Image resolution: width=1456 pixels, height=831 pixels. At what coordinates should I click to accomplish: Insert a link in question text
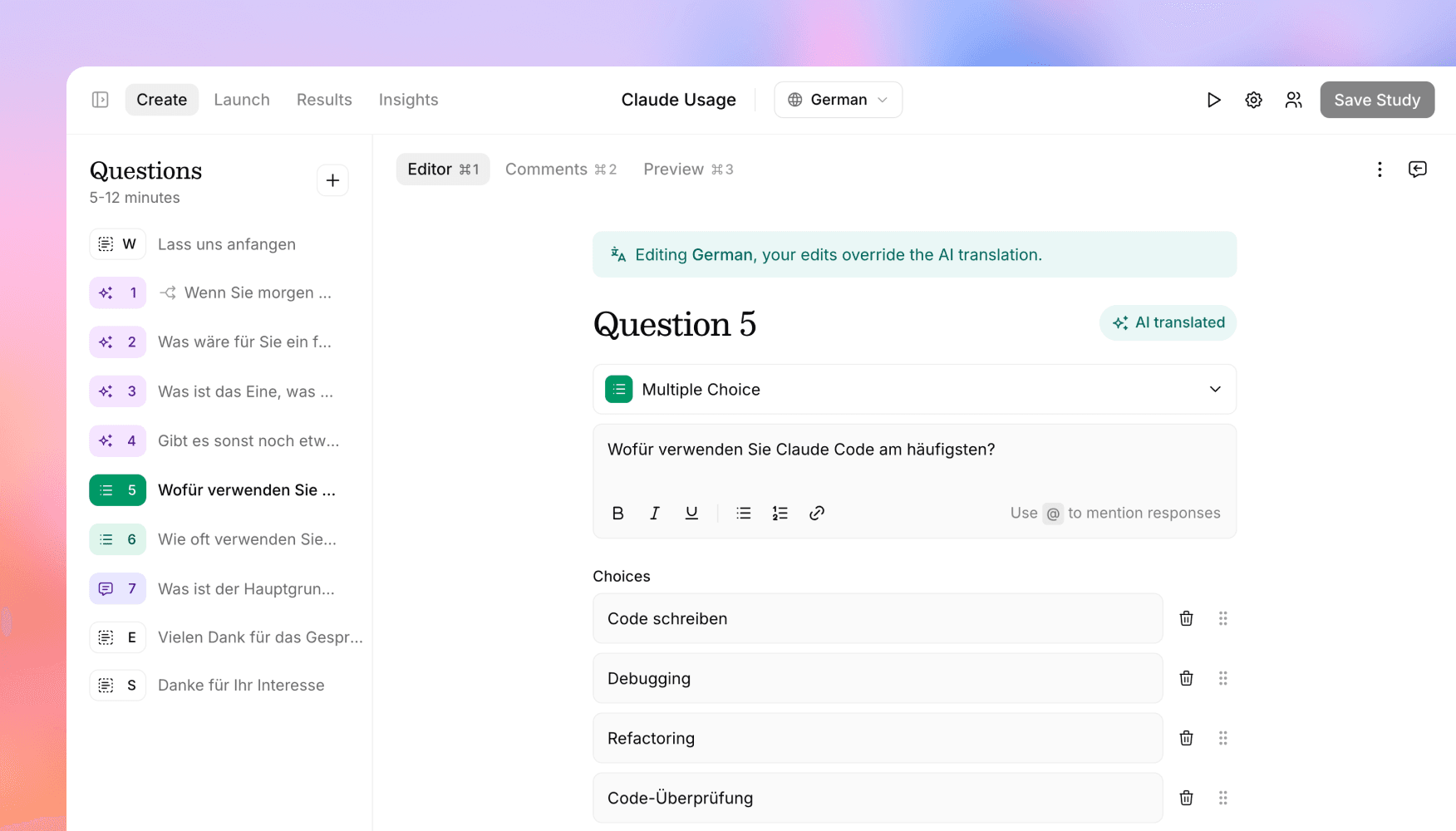816,513
